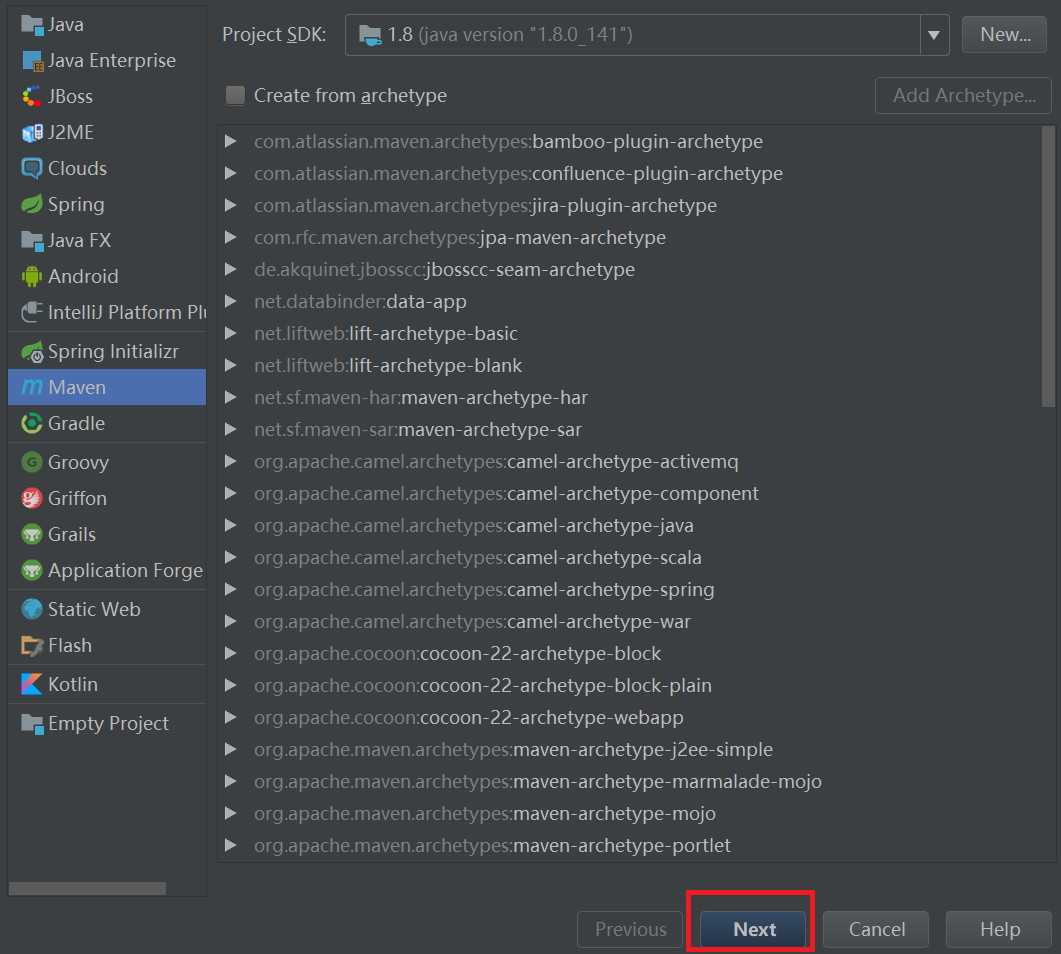Screen dimensions: 1061x954
Task: Select maven-archetype-mojo row text
Action: click(x=484, y=813)
